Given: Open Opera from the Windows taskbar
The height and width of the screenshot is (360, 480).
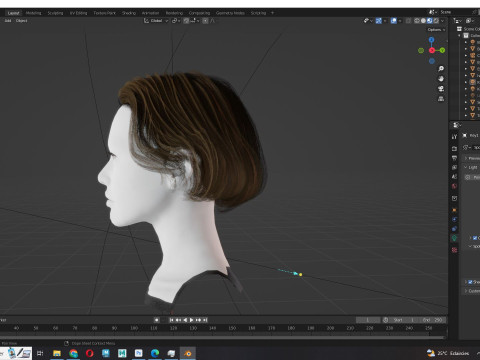Looking at the screenshot, I should 89,353.
